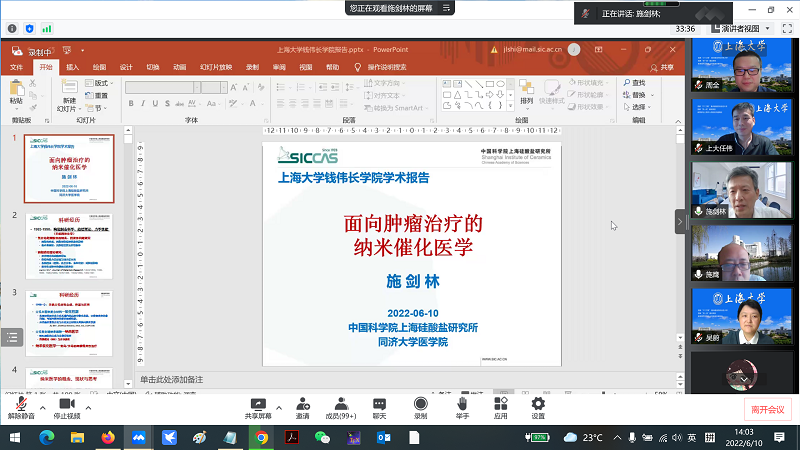Toggle Underline formatting
Screen dimensions: 800x450
click(x=155, y=104)
